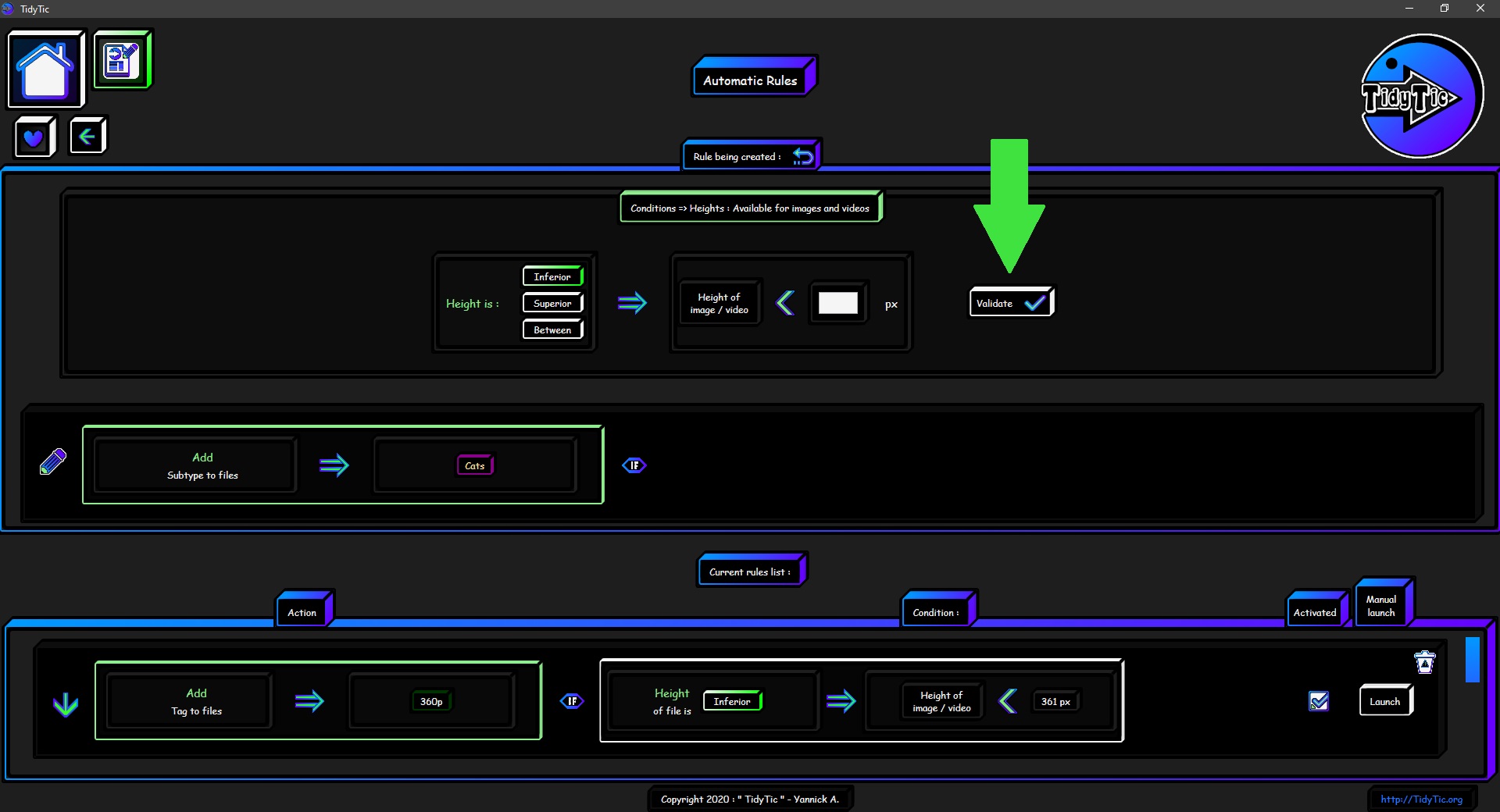Image resolution: width=1500 pixels, height=812 pixels.
Task: Click the less-than symbol in height condition
Action: tap(785, 303)
